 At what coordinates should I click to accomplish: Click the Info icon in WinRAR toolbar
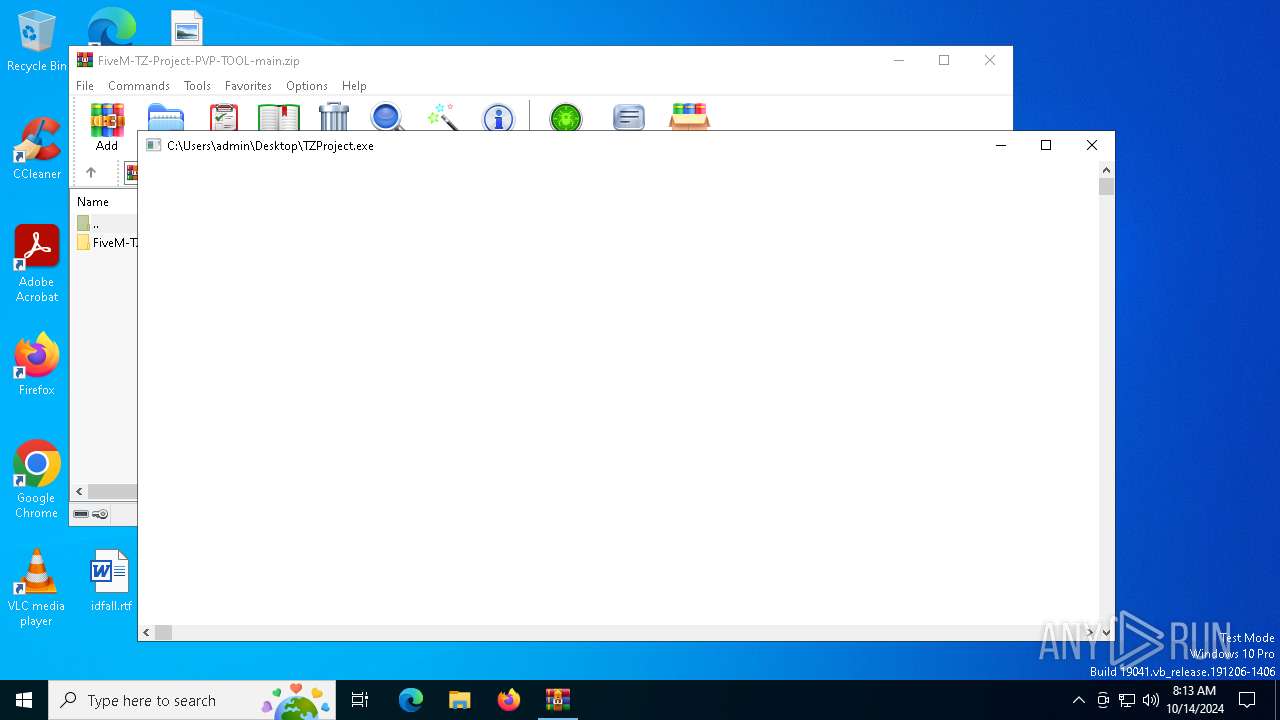point(498,118)
